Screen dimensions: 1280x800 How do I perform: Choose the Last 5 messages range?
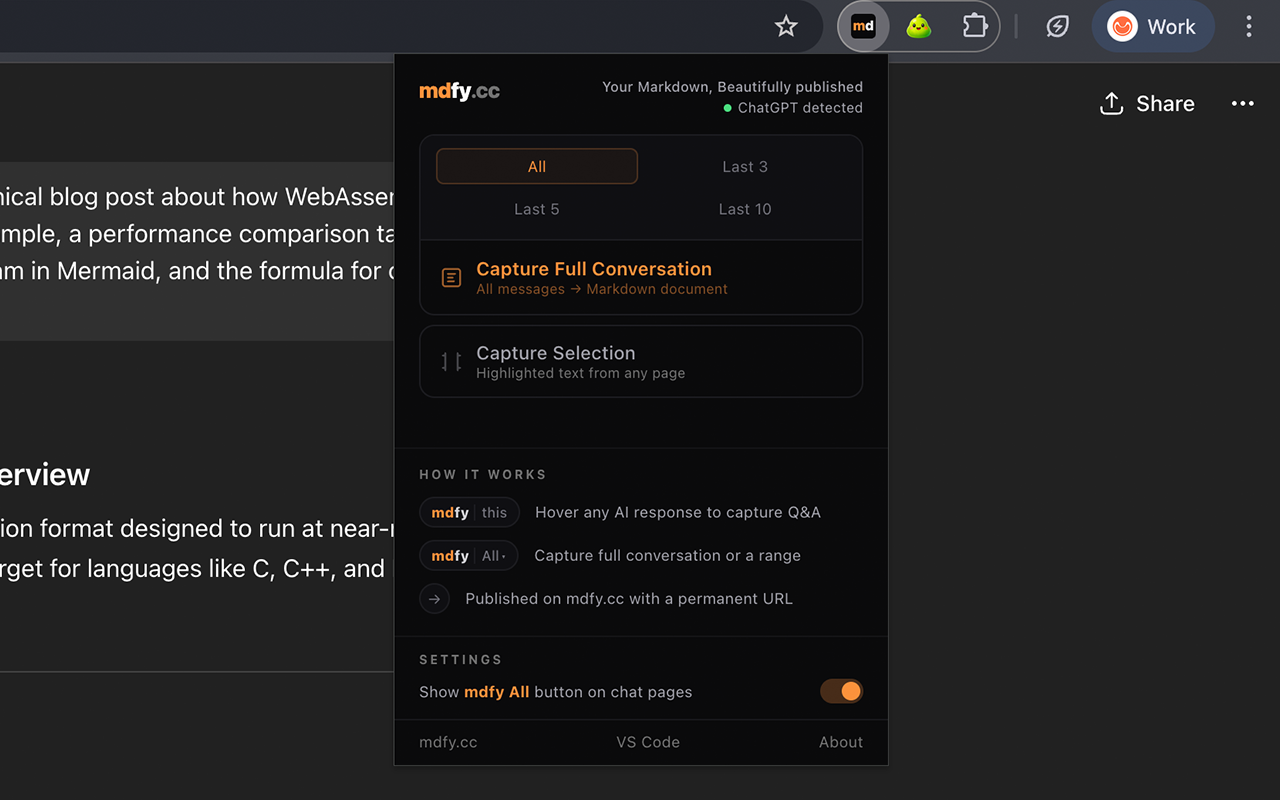click(537, 209)
